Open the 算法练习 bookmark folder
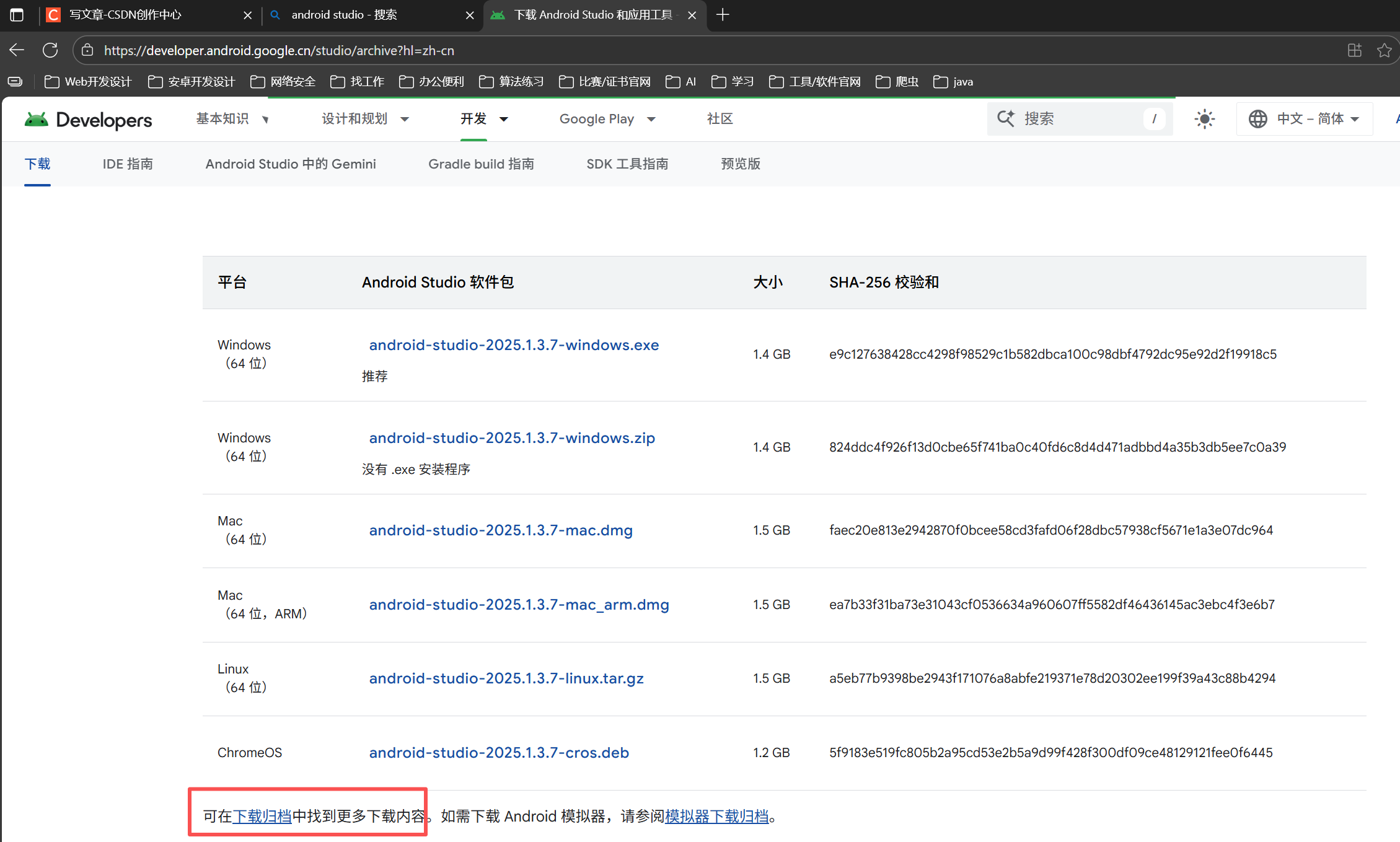 pyautogui.click(x=511, y=82)
